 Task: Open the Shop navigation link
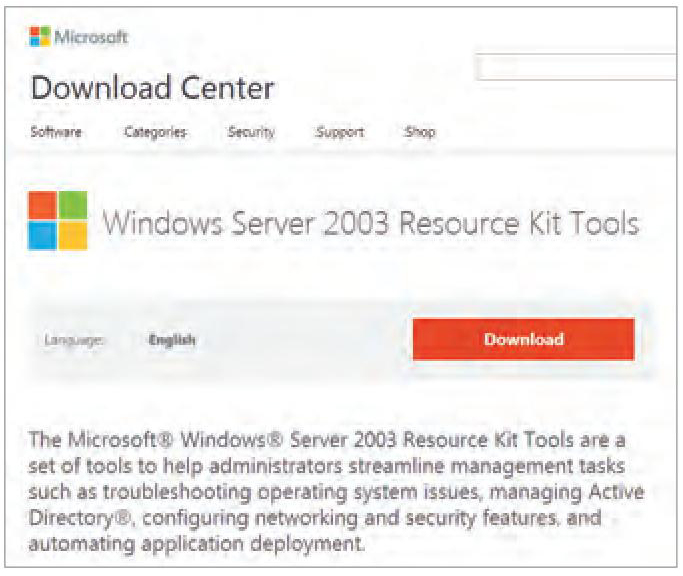pos(420,132)
